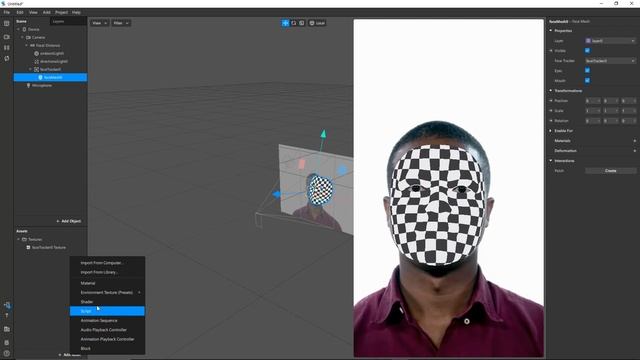Choose Material in add asset menu

point(107,283)
